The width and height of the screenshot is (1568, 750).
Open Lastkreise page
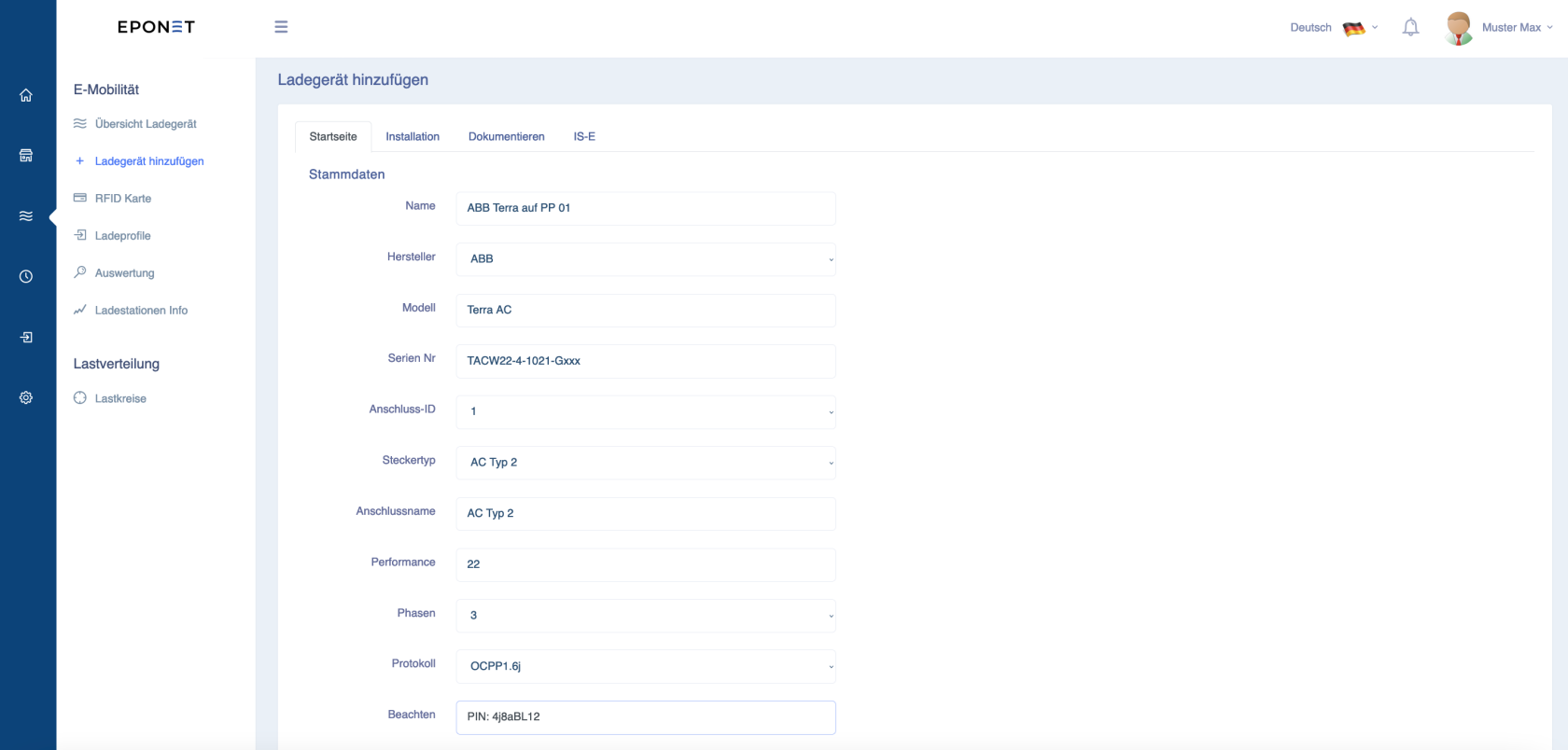[x=120, y=398]
